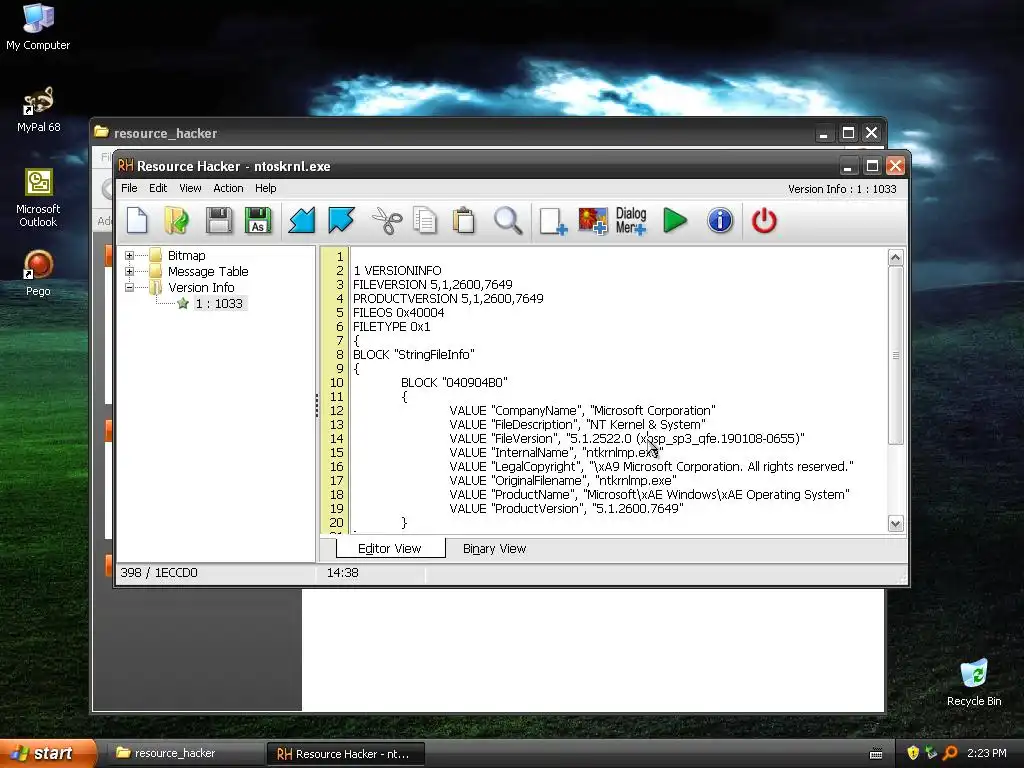Click the down-left blue arrow toolbar icon
Viewport: 1024px width, 768px height.
pyautogui.click(x=302, y=221)
